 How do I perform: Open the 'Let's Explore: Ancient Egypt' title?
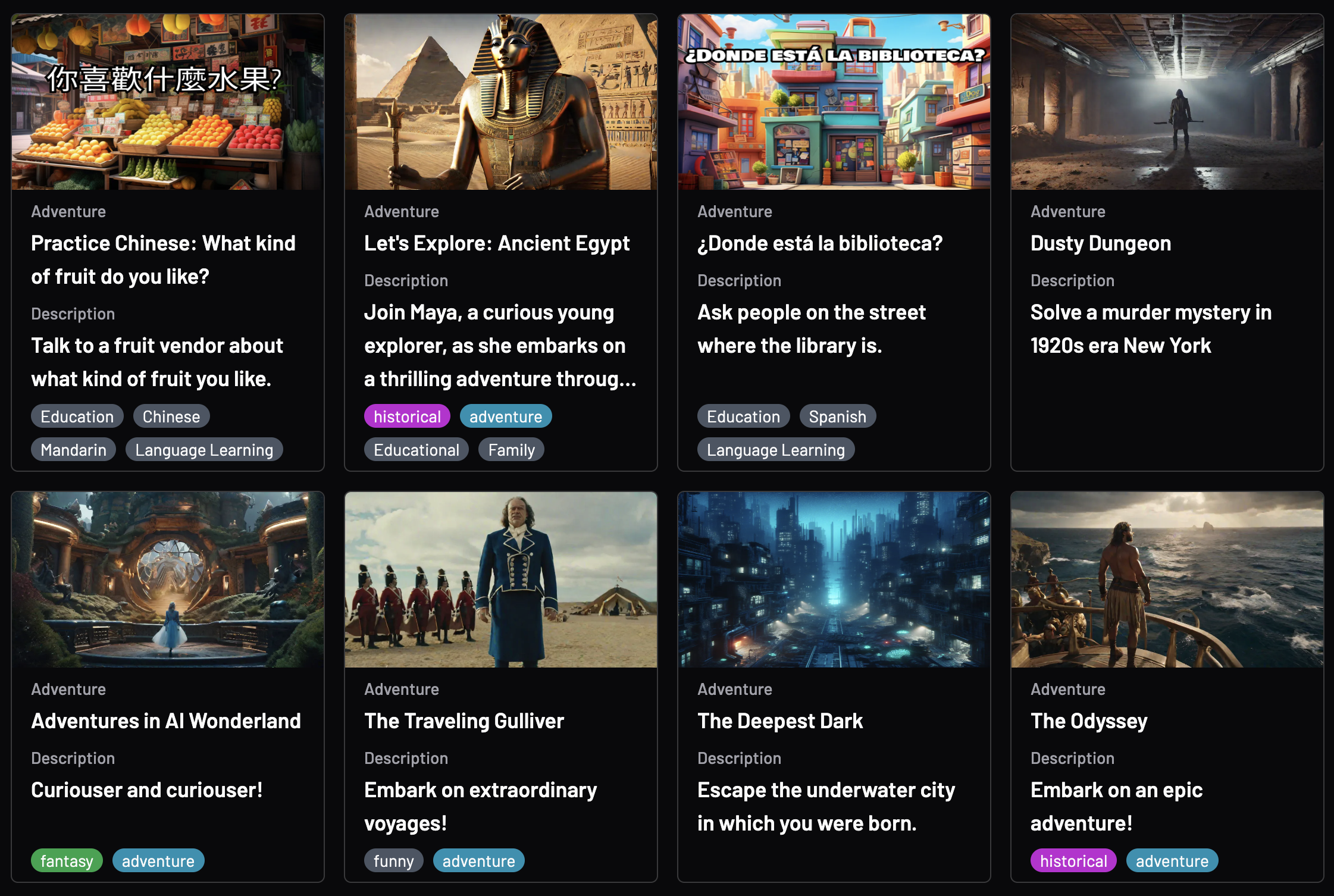click(497, 243)
